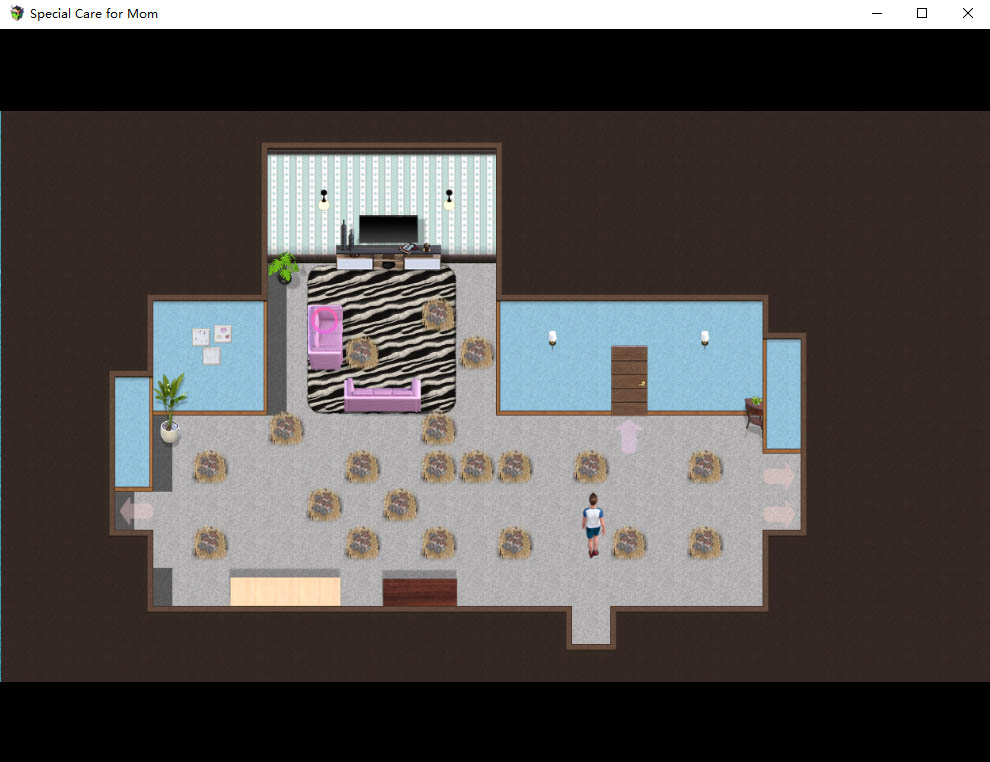Click the light beige table at the bottom wall
The image size is (990, 762).
tap(285, 588)
